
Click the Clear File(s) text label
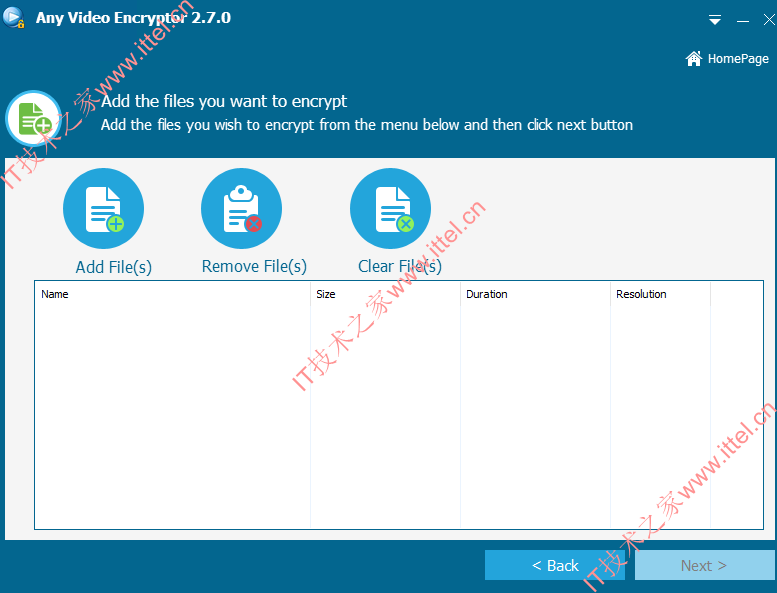399,267
